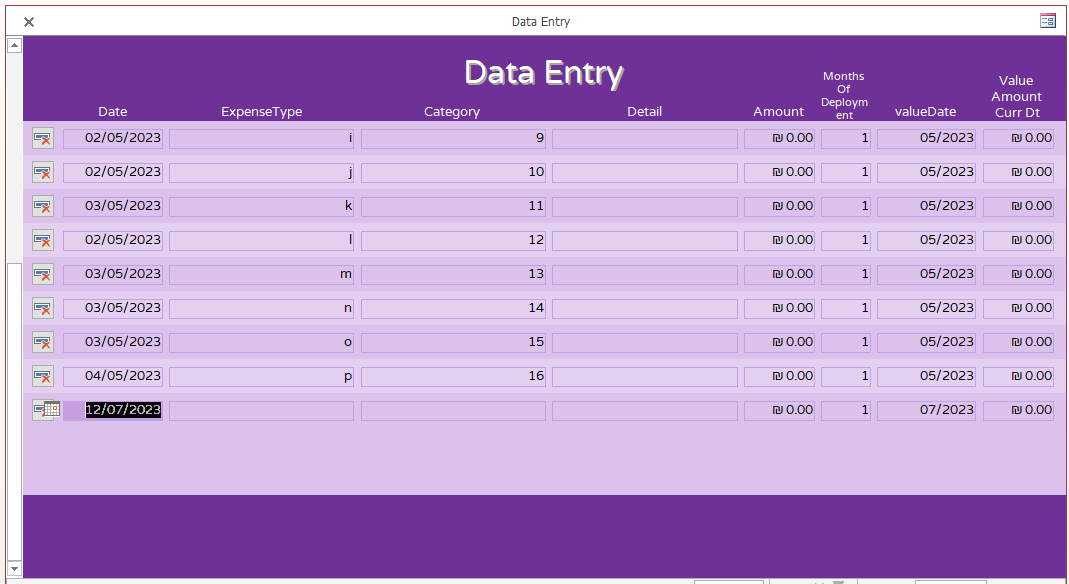Click the form icon in the title bar

coord(1048,20)
